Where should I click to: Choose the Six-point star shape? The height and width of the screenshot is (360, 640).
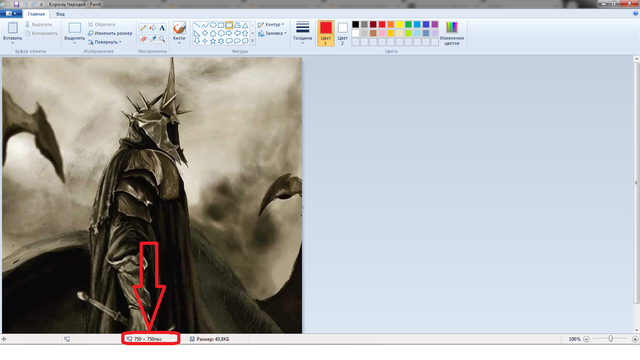[x=221, y=41]
